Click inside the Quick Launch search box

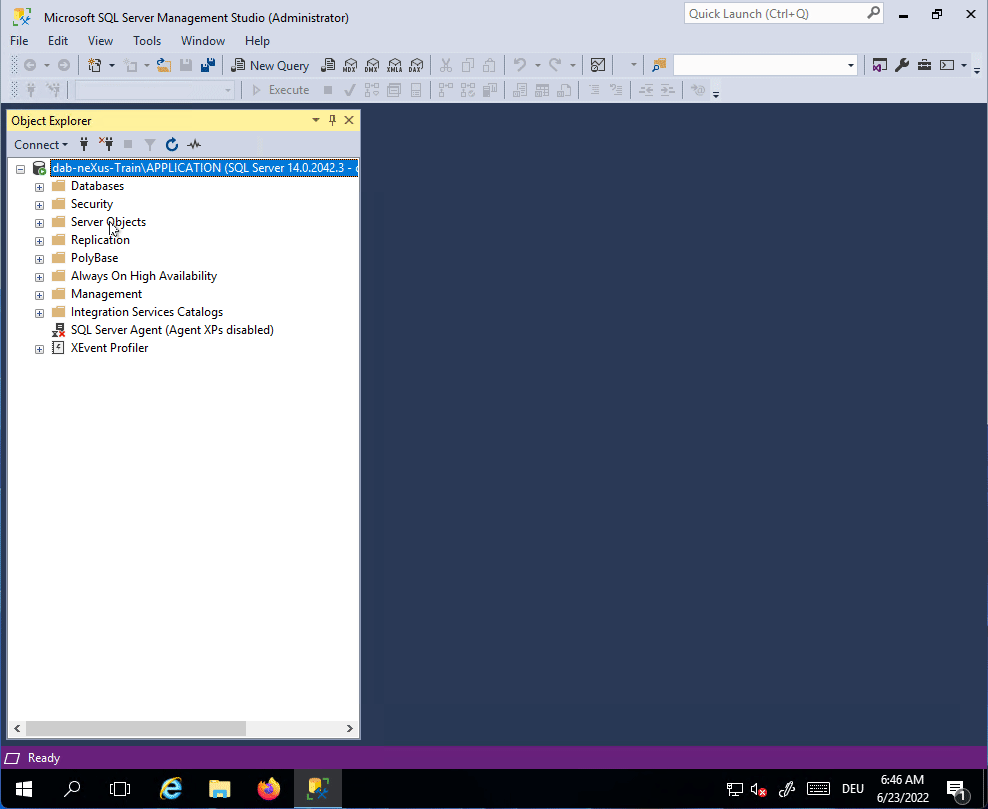(x=780, y=13)
